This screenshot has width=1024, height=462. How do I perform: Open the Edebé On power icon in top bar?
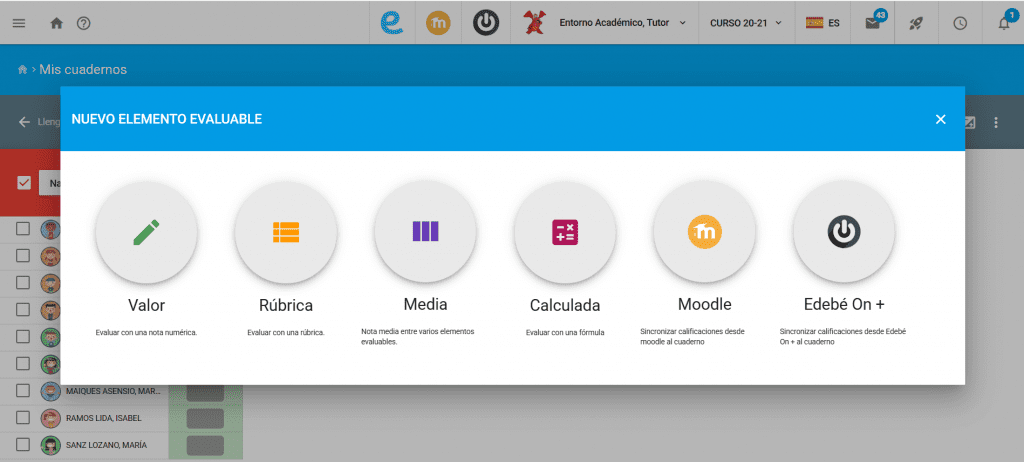(486, 23)
